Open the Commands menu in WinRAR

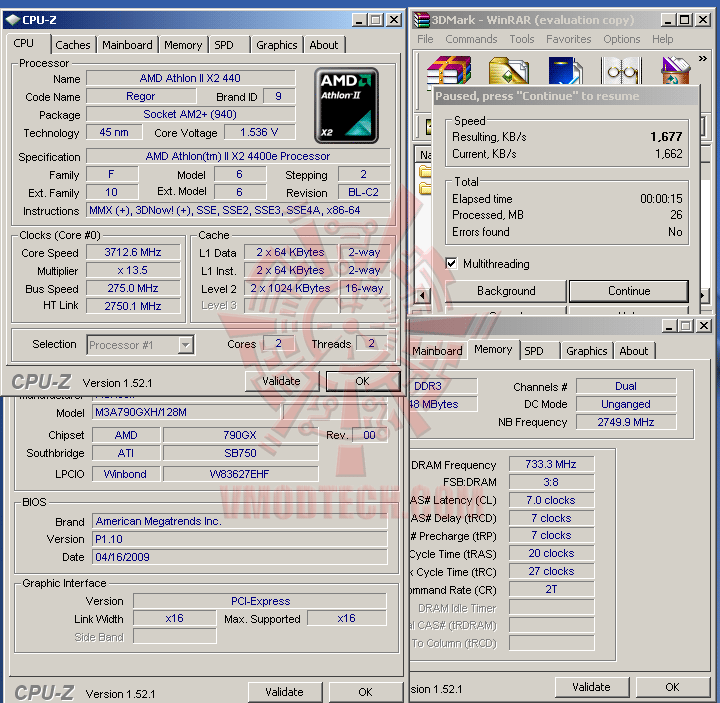471,39
